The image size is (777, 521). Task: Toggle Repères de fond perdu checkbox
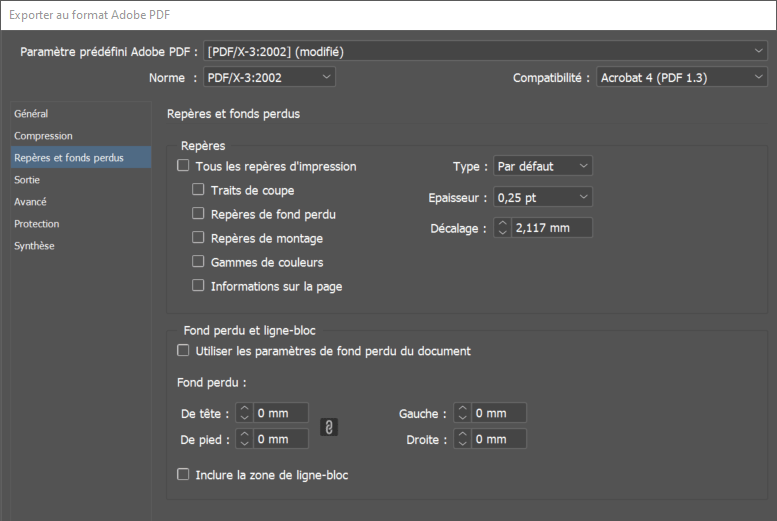pos(199,214)
